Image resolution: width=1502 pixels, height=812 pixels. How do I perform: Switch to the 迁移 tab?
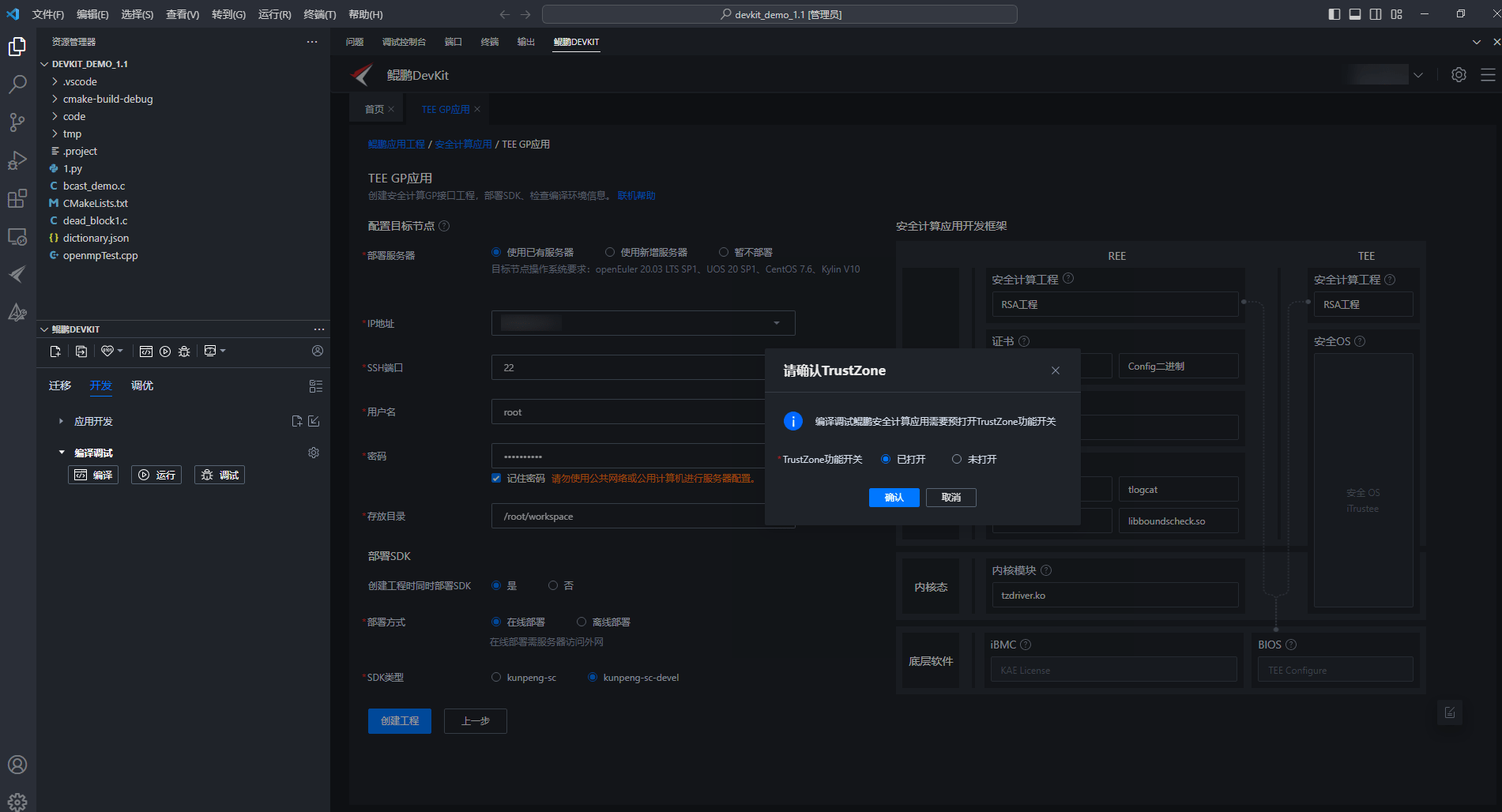60,385
